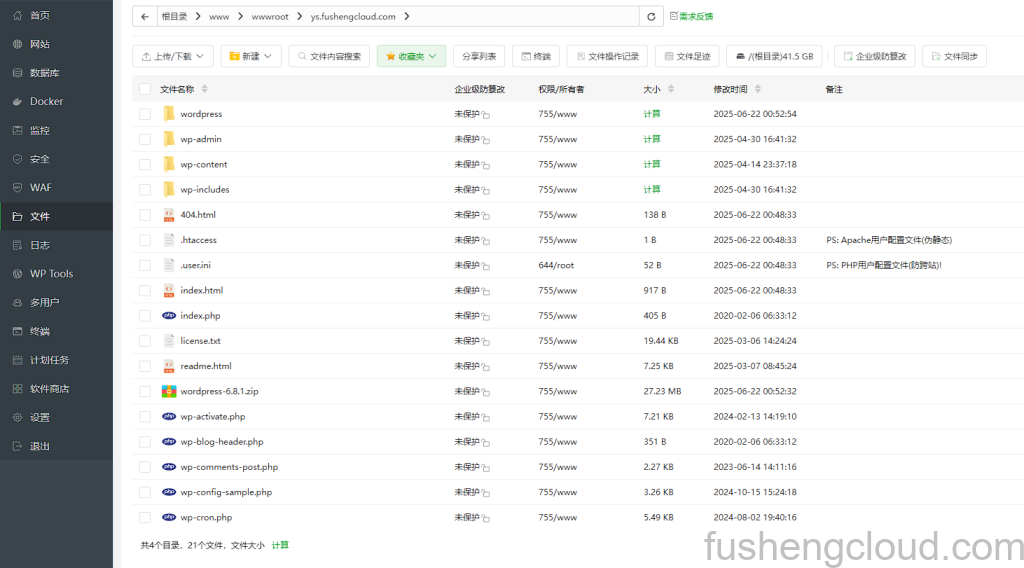Refresh the file list with reload icon
The width and height of the screenshot is (1024, 568).
click(651, 17)
